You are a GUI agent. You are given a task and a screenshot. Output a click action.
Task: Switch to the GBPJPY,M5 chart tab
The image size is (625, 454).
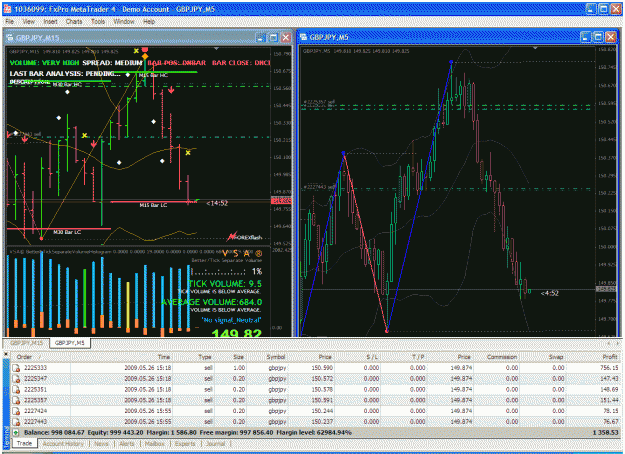coord(70,343)
